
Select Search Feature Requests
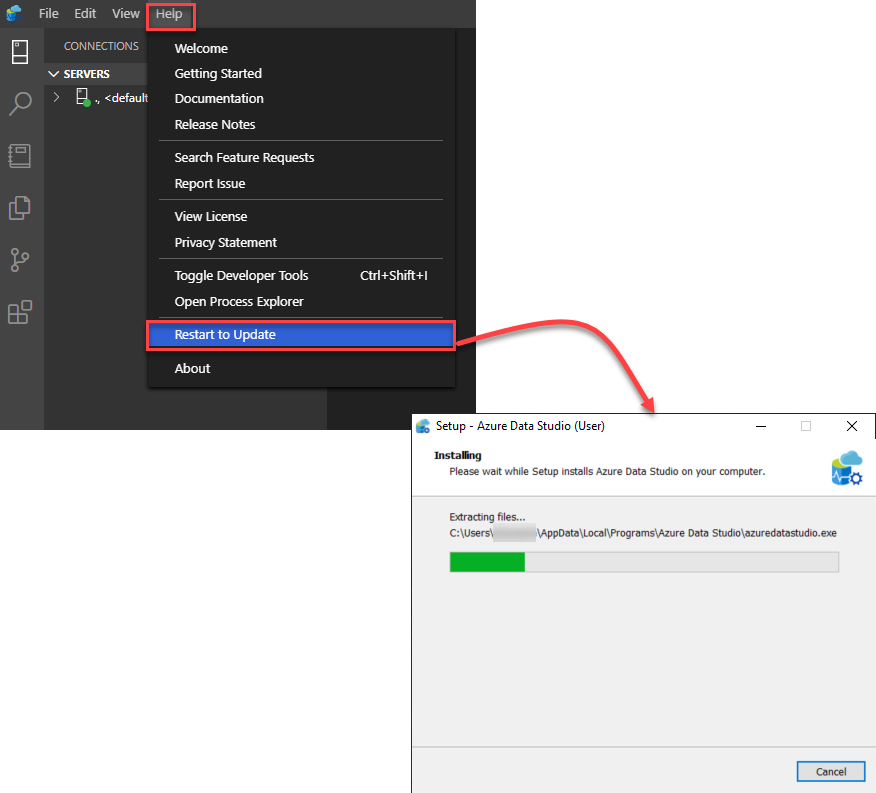[x=301, y=158]
